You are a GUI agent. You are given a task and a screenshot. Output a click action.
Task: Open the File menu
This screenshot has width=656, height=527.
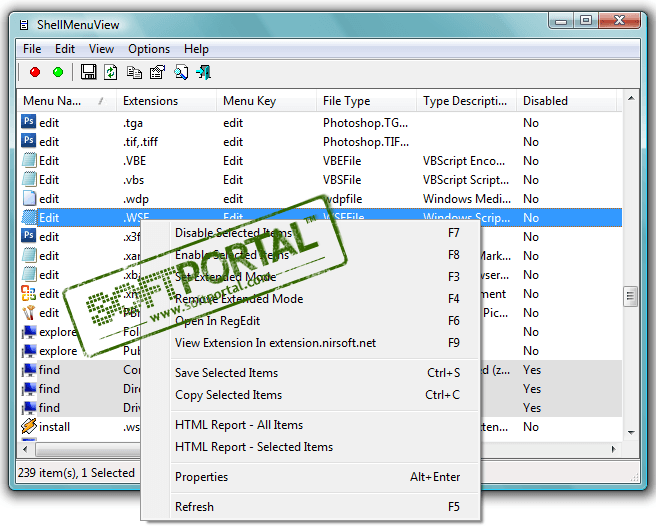pyautogui.click(x=32, y=49)
